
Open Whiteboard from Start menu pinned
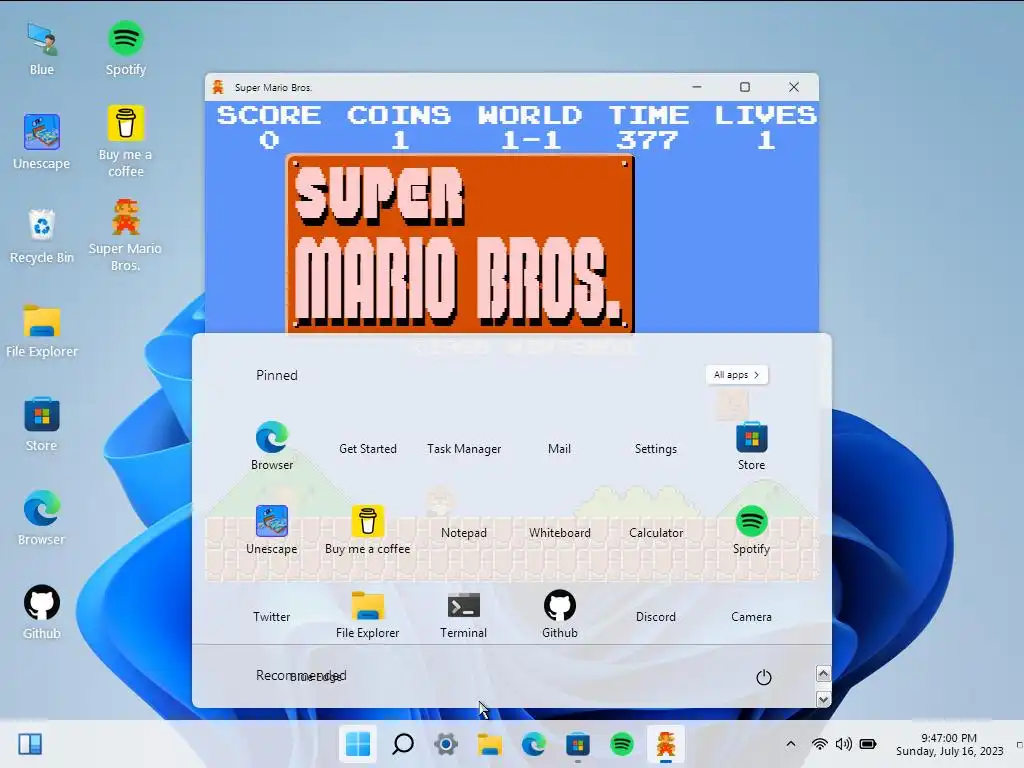[x=560, y=532]
